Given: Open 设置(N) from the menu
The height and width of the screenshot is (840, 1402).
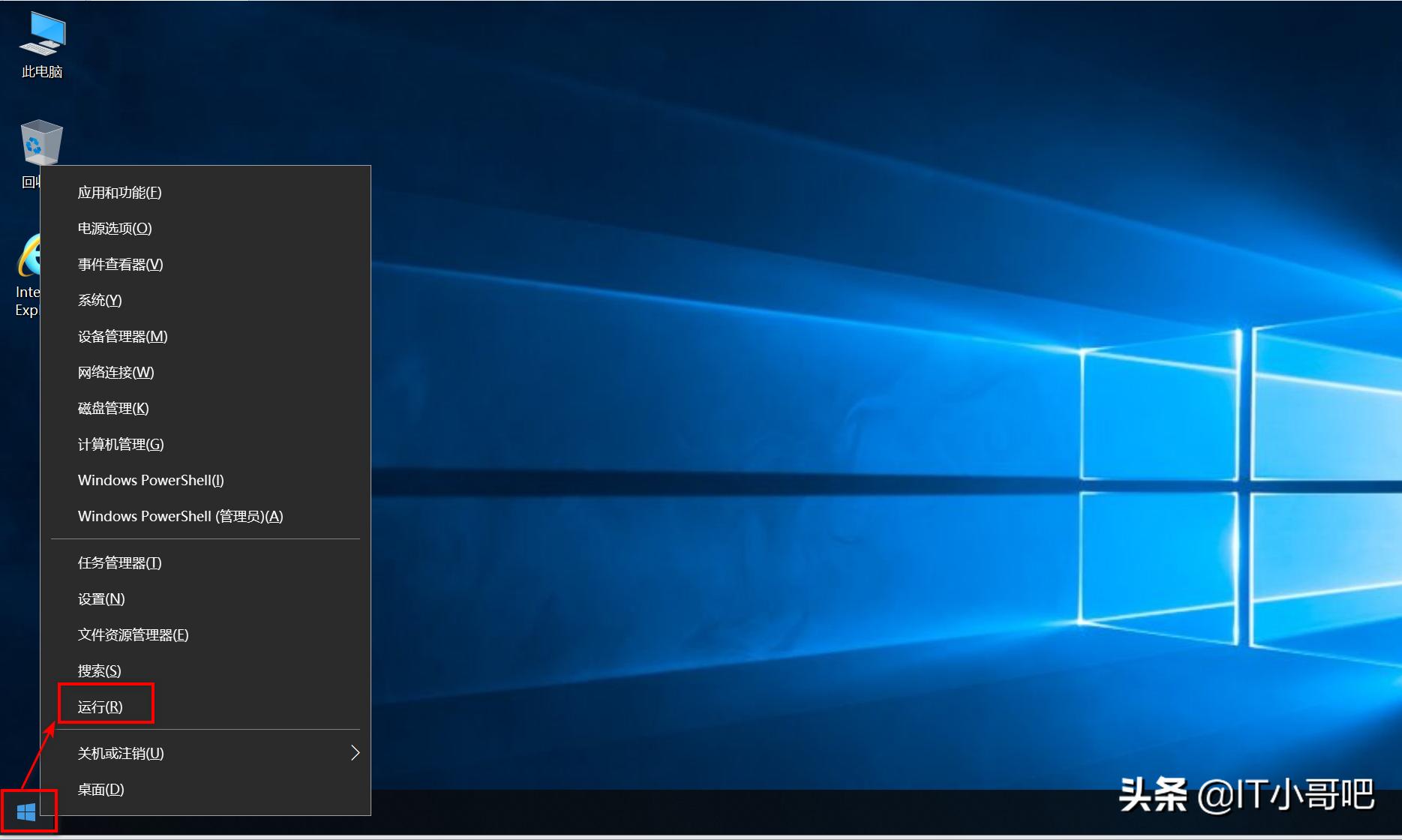Looking at the screenshot, I should [x=206, y=599].
